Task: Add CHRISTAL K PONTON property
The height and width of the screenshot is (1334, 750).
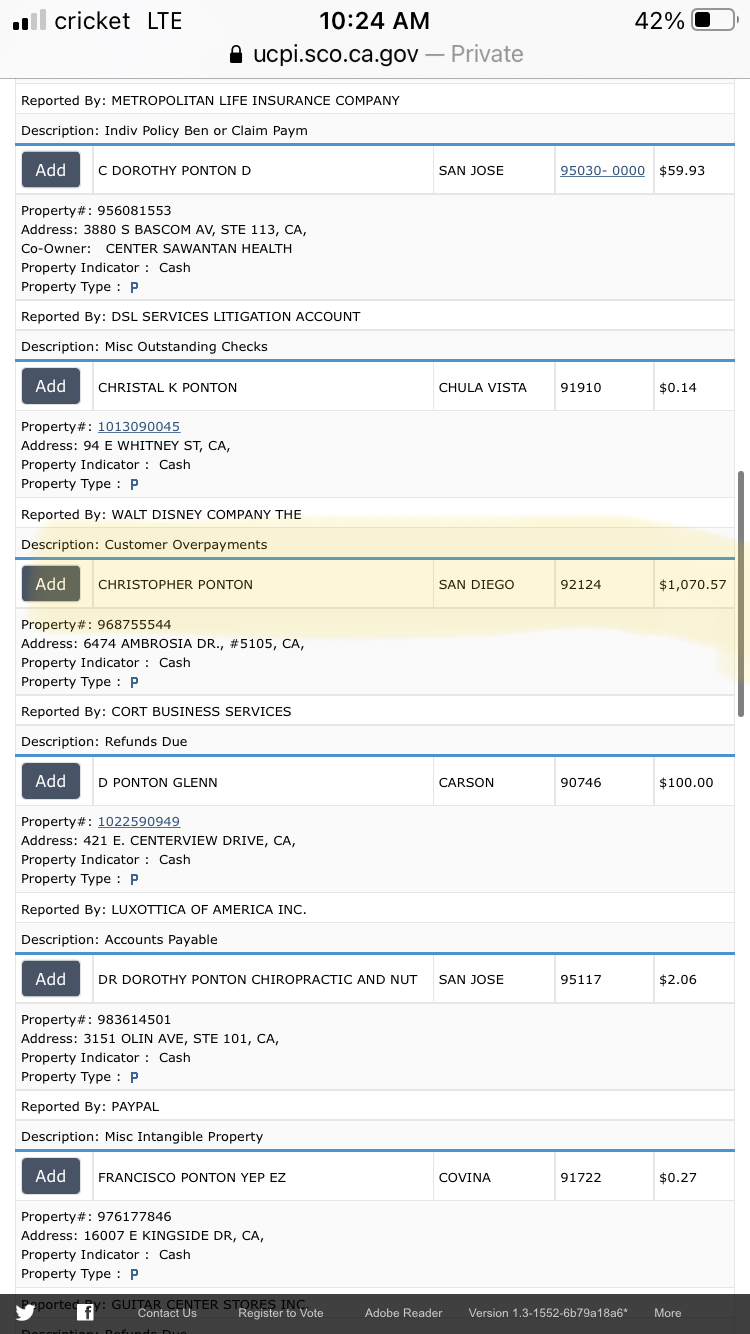Action: coord(51,386)
